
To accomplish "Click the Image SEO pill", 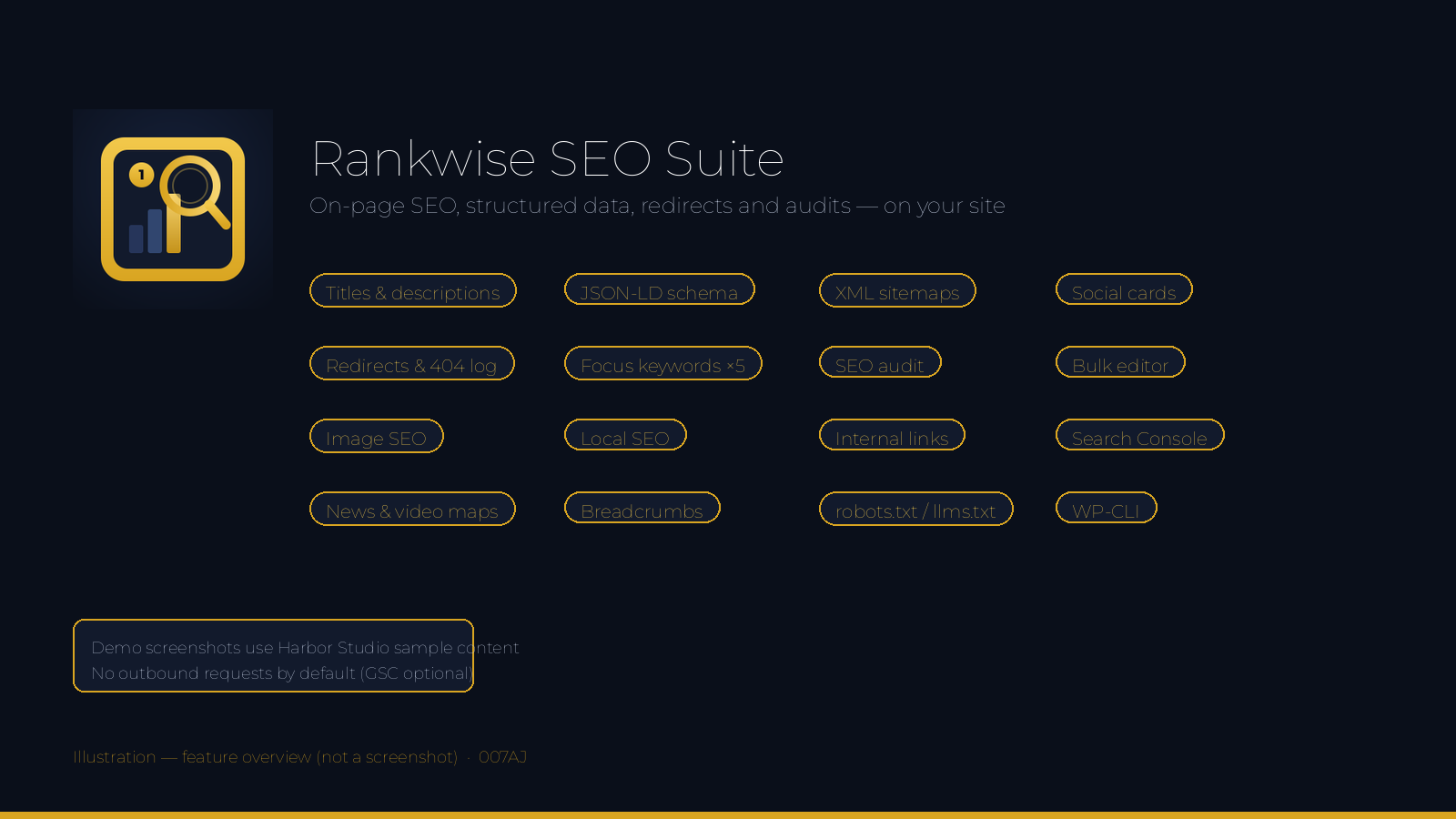I will 377,436.
